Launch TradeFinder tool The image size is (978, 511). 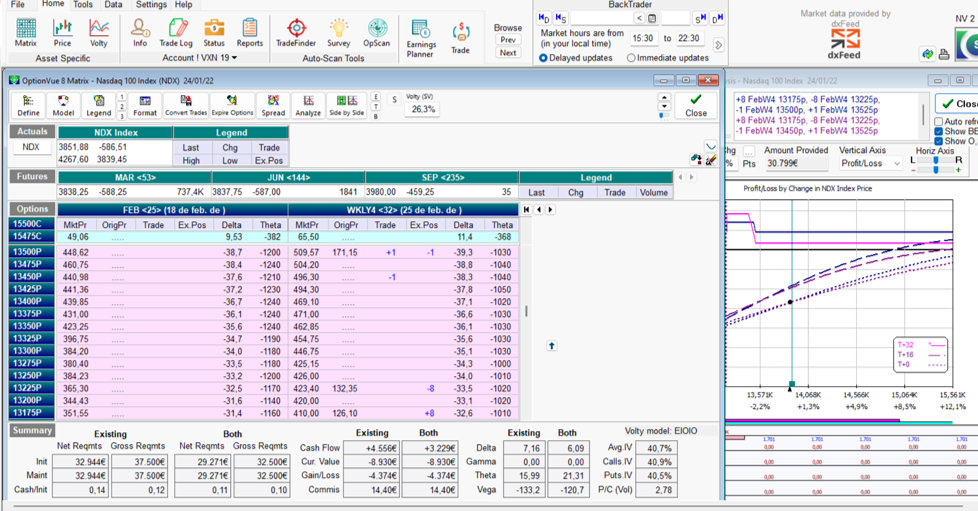tap(296, 33)
